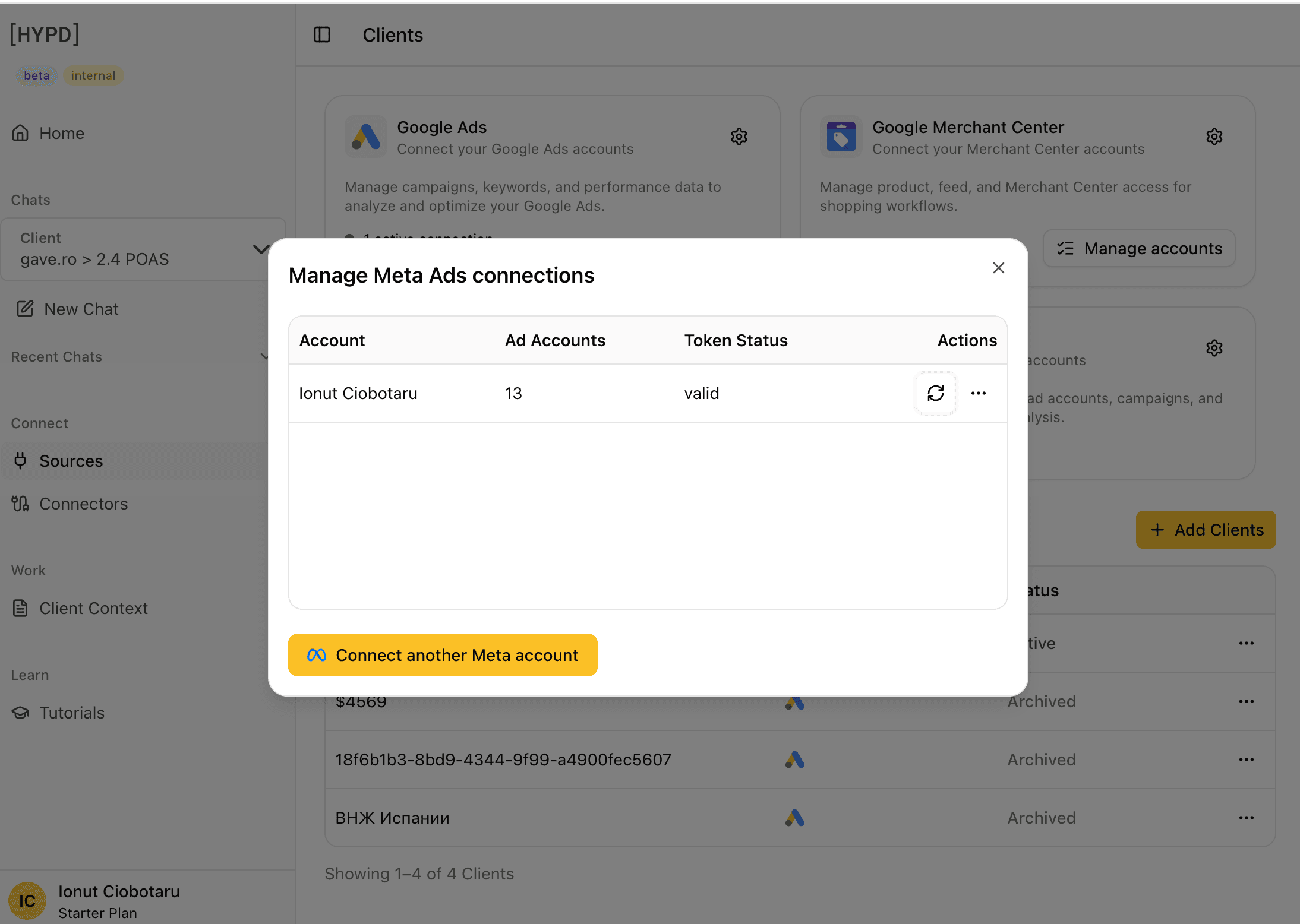Click the valid token status cell
The image size is (1300, 924).
(702, 393)
